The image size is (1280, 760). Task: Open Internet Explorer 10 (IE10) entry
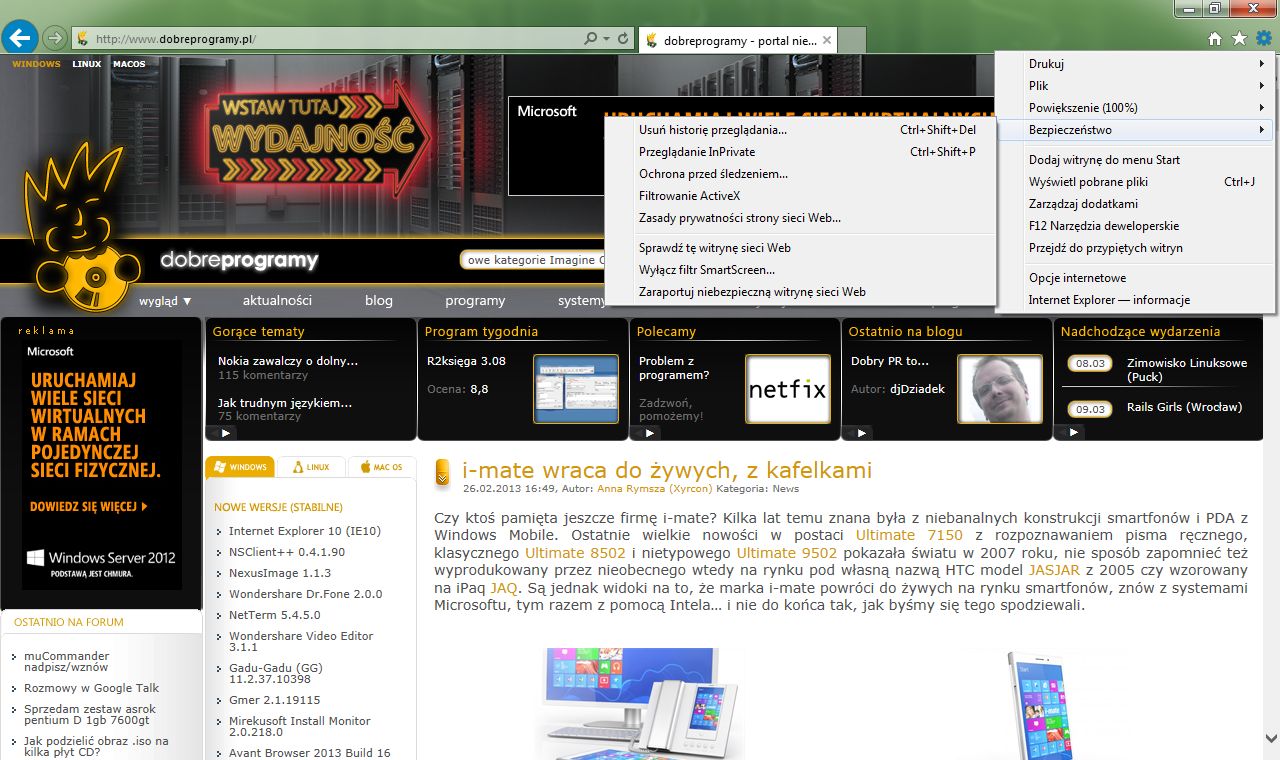[305, 531]
